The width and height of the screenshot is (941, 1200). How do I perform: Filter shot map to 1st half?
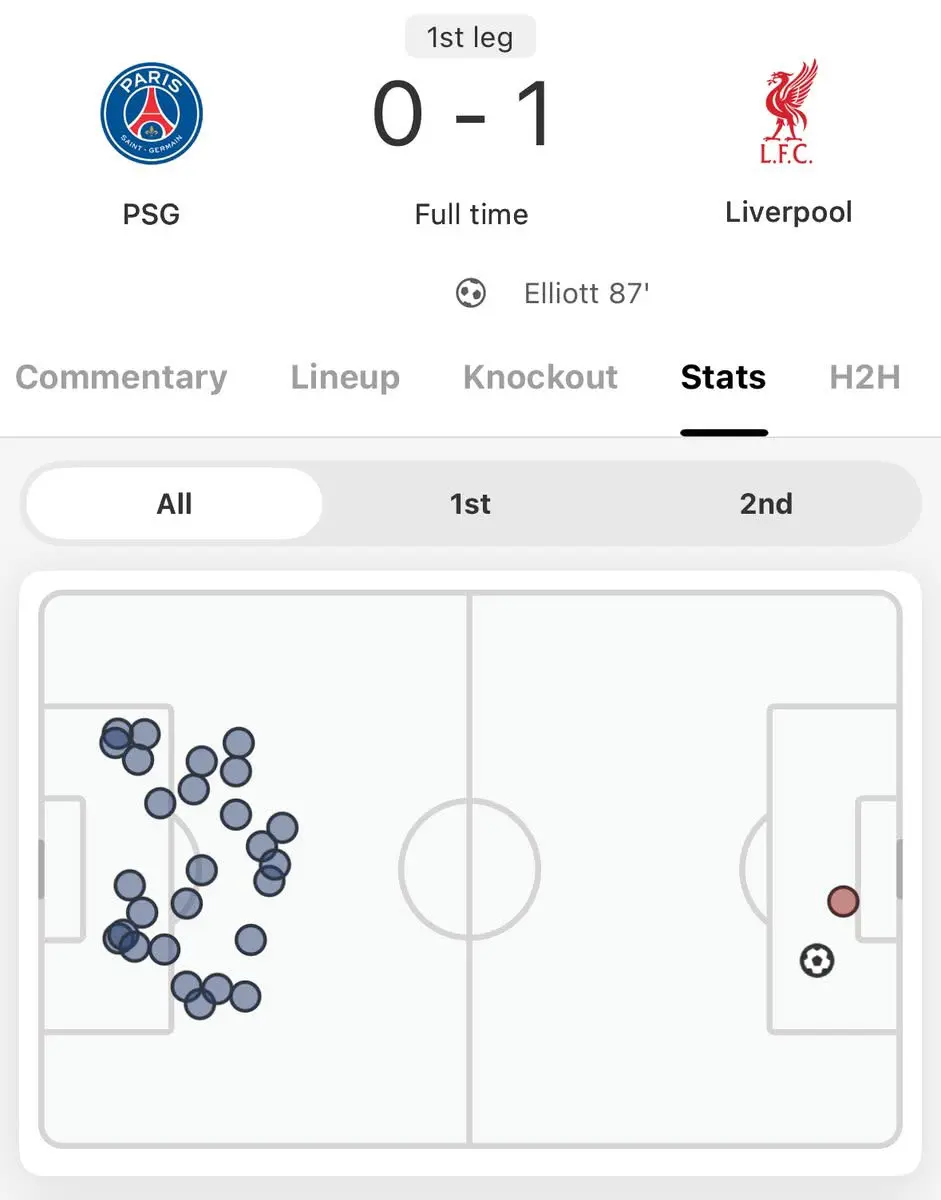pyautogui.click(x=470, y=503)
